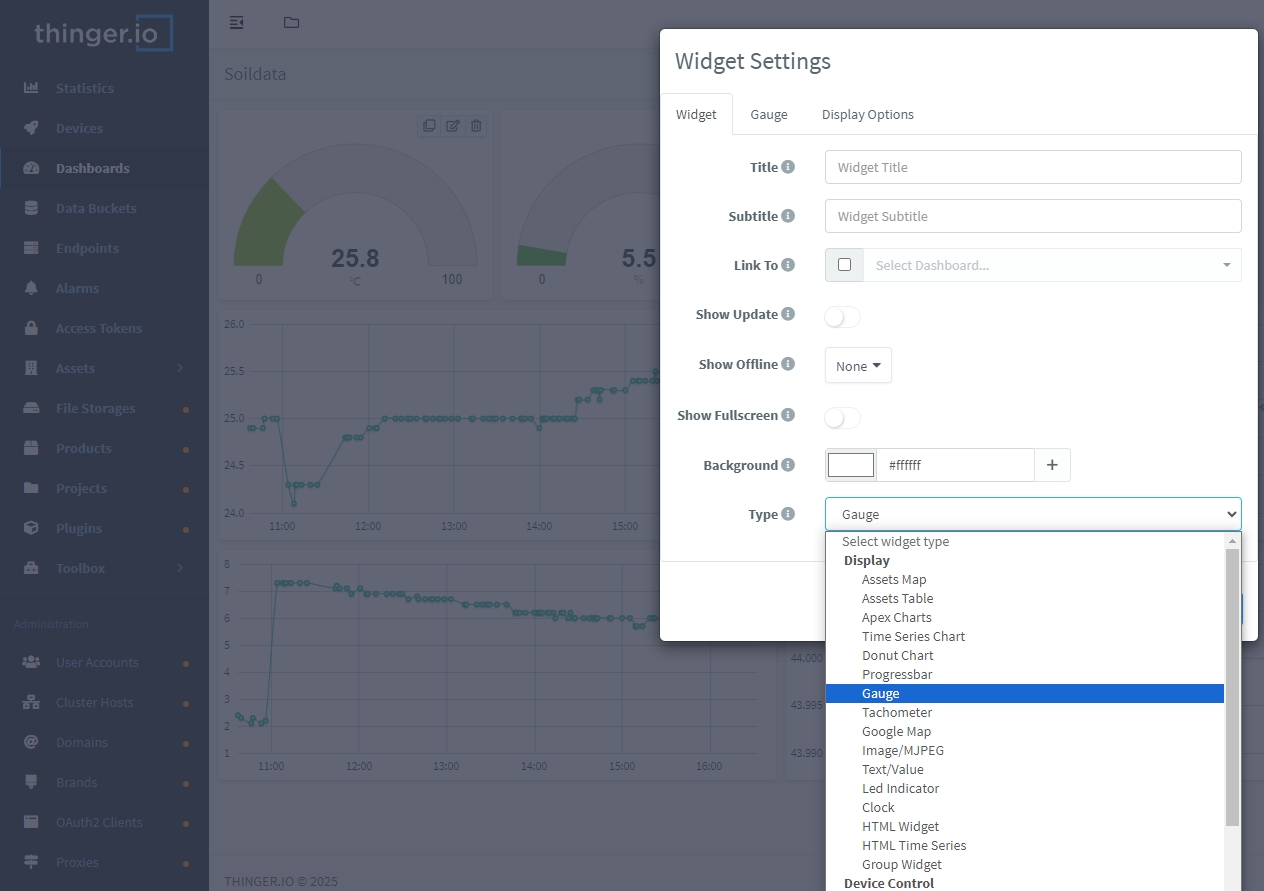Delete the gauge widget using trash icon
Viewport: 1264px width, 891px height.
coord(476,126)
